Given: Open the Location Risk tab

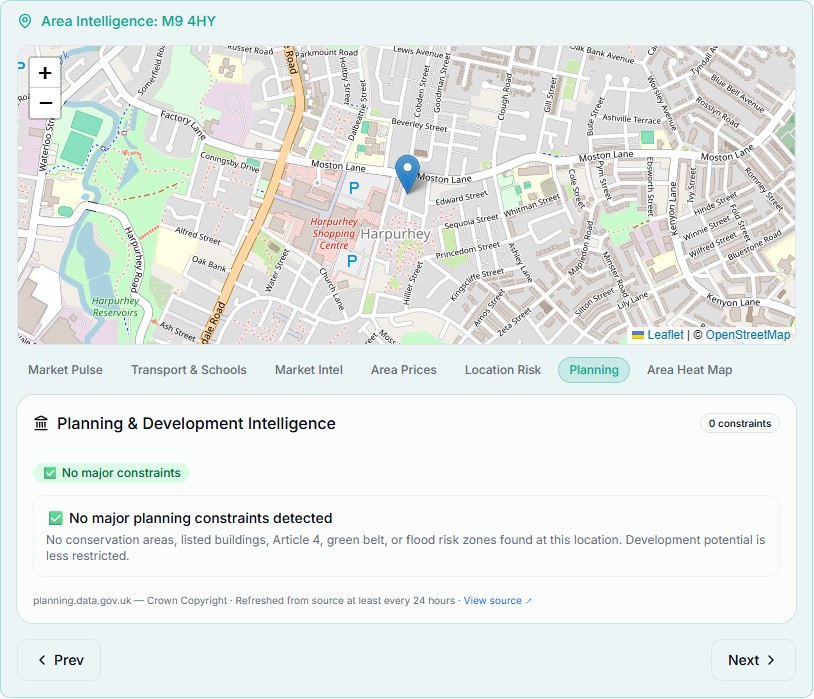Looking at the screenshot, I should 503,370.
